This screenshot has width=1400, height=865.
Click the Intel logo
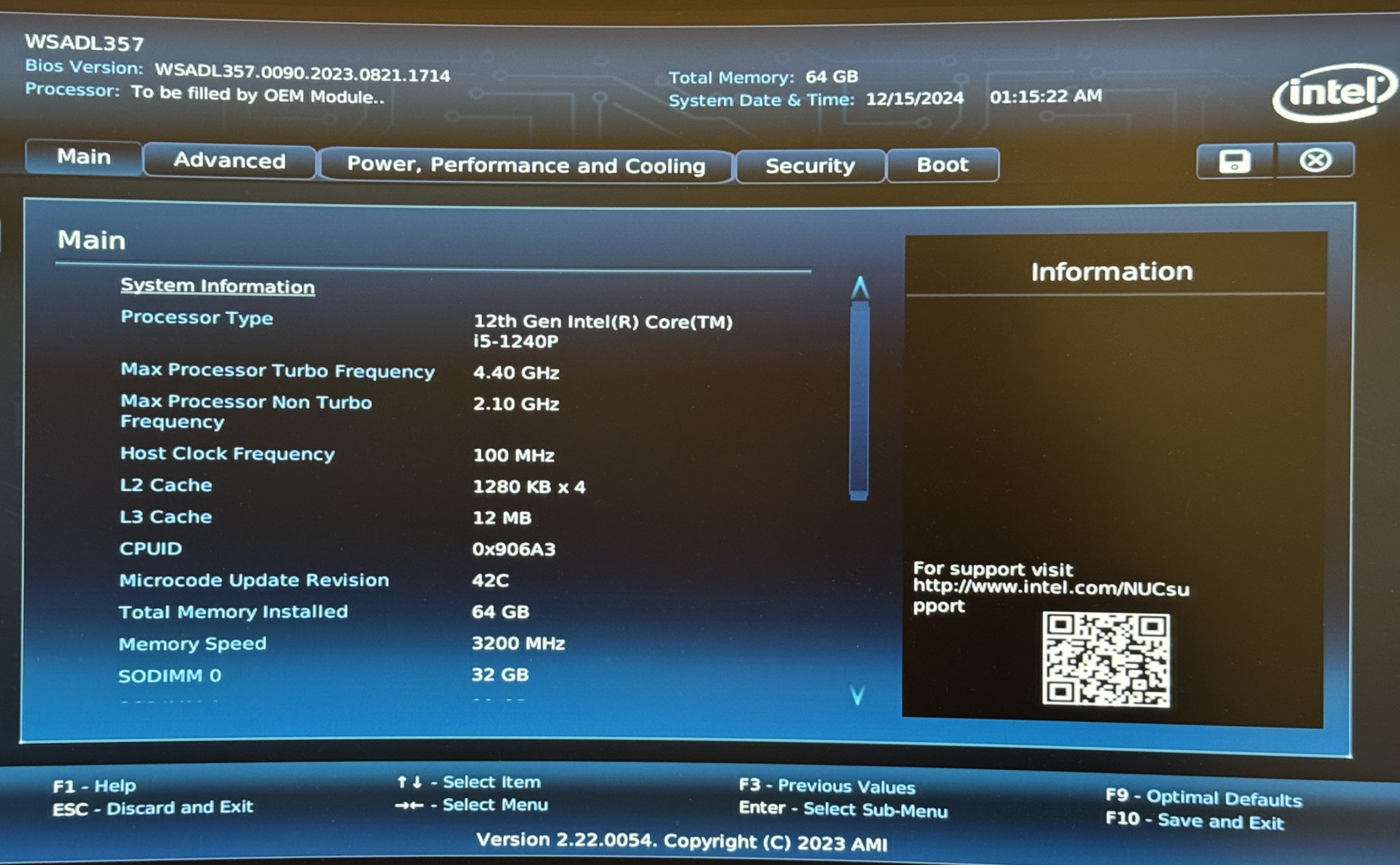coord(1333,92)
